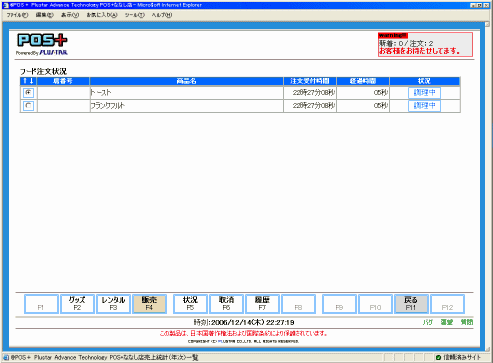
Task: Open the ツール menu
Action: pos(134,15)
